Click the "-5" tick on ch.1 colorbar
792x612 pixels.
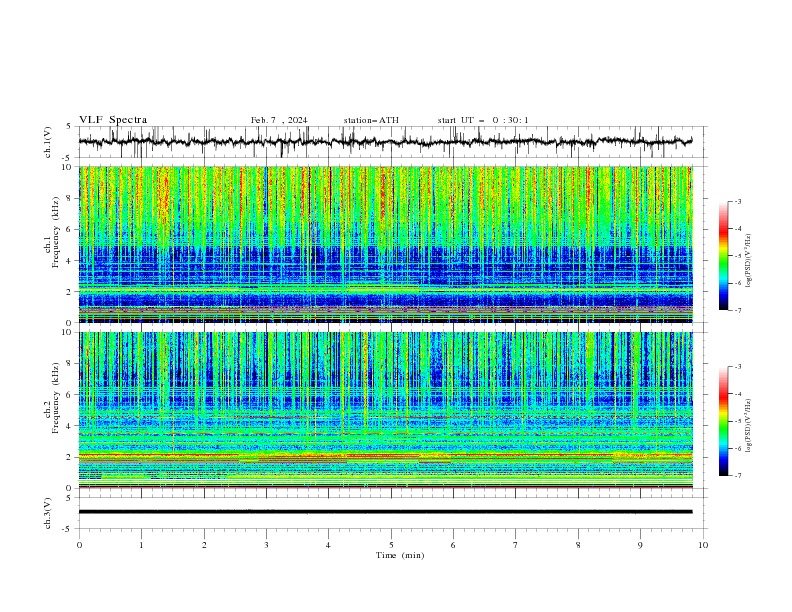pos(738,256)
